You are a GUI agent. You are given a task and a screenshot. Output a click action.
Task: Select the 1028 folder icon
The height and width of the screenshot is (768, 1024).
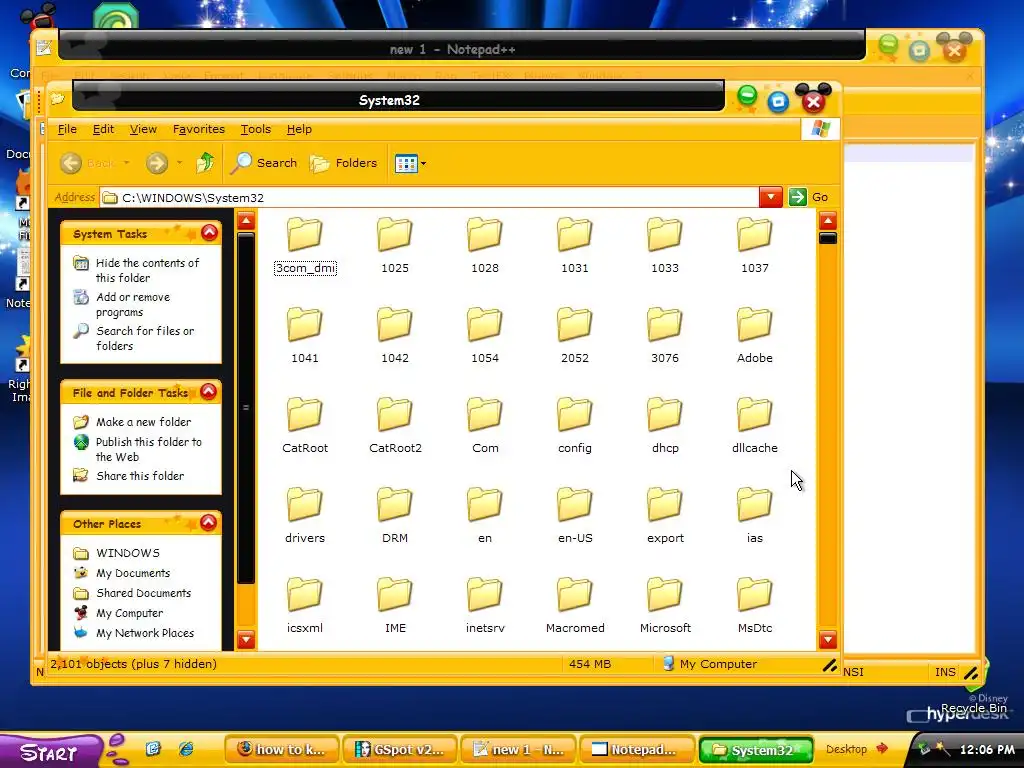point(485,234)
